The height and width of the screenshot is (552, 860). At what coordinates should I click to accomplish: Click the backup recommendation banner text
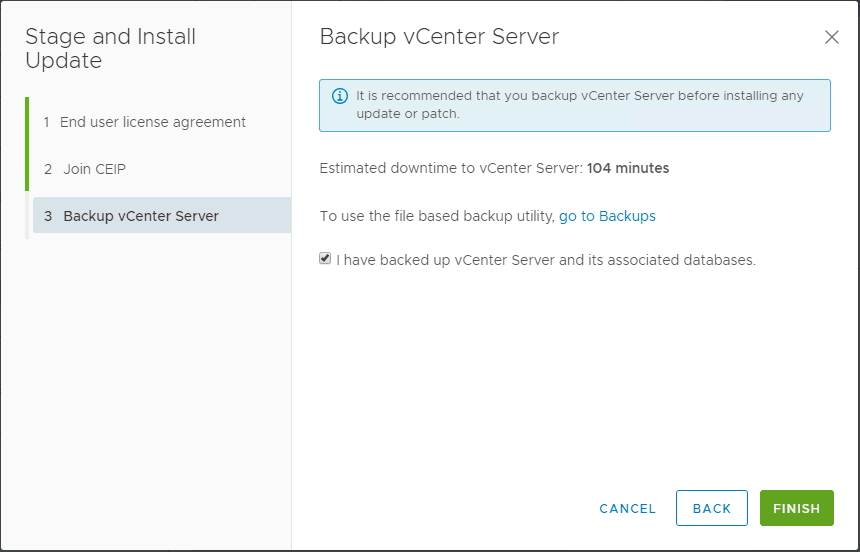click(580, 105)
